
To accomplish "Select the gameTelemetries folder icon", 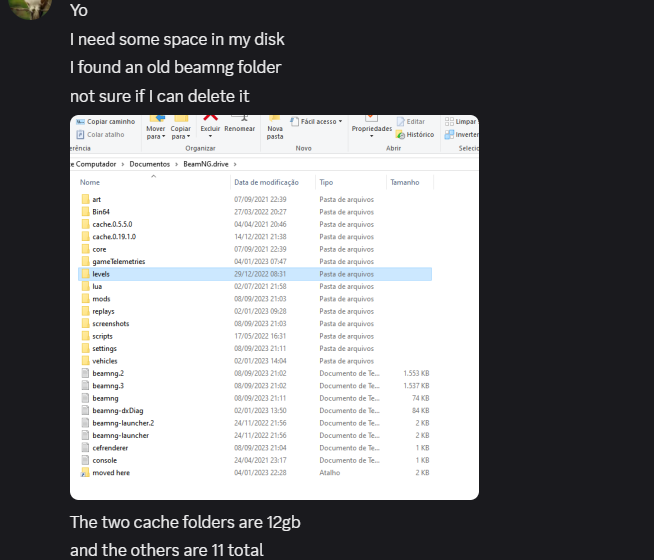I will click(86, 261).
